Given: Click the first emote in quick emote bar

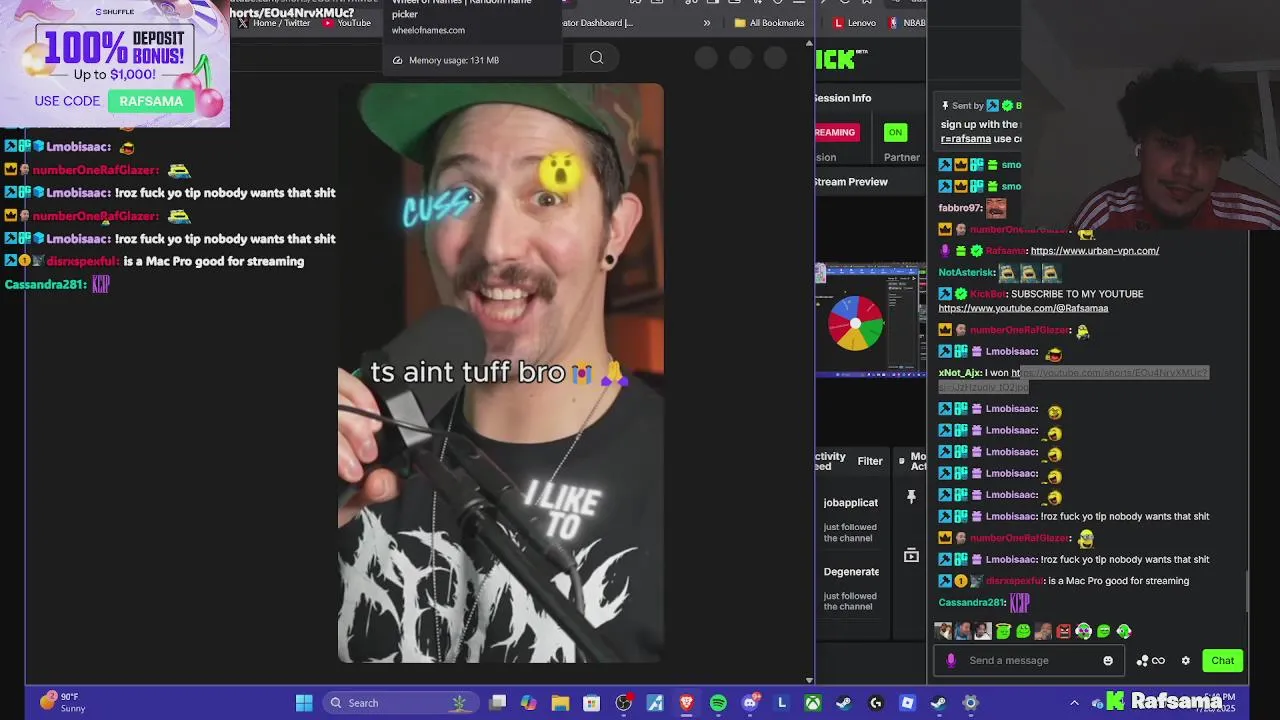Looking at the screenshot, I should point(943,631).
